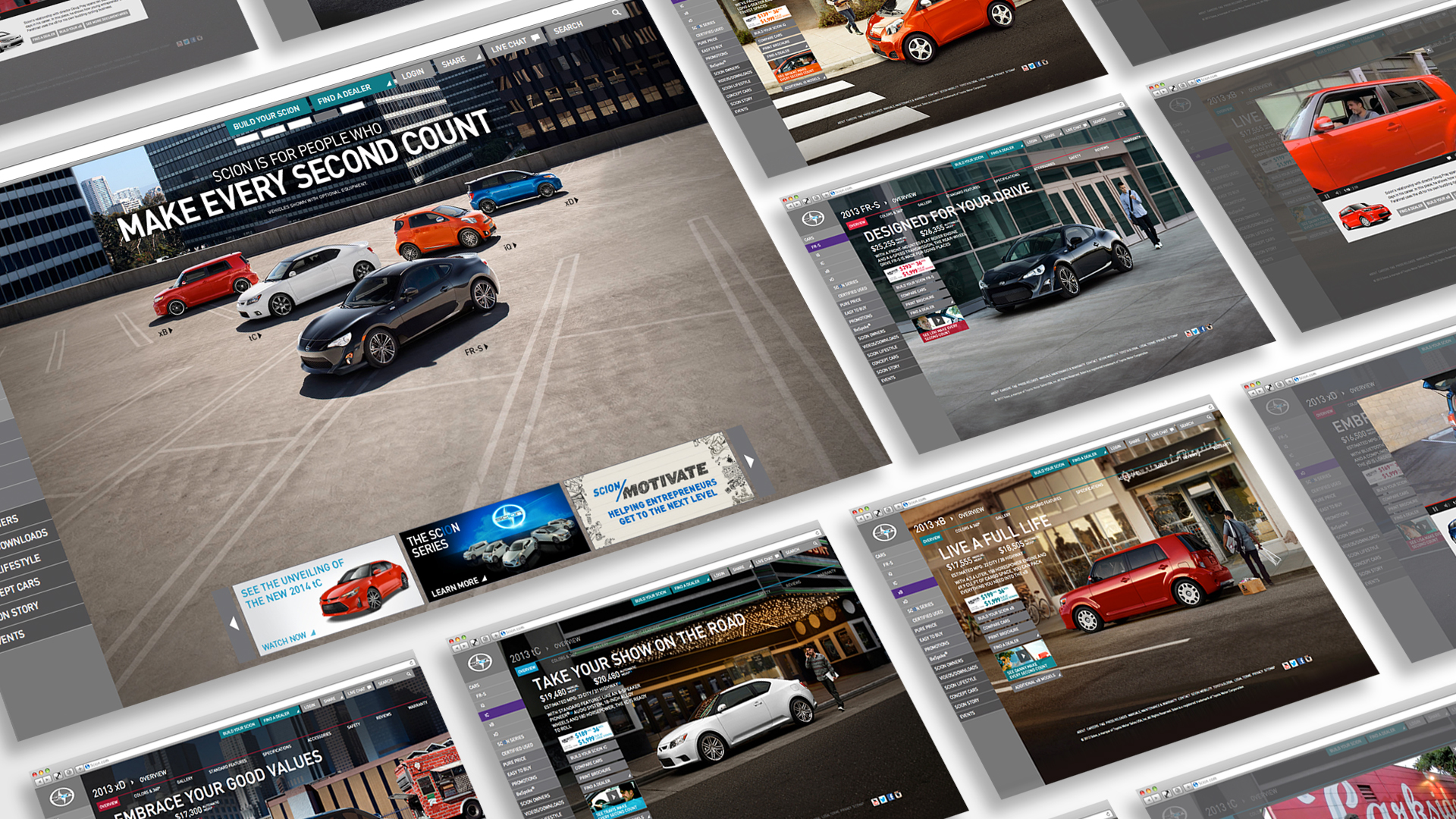
Task: Open the YouTube icon in the xB window
Action: 1287,665
